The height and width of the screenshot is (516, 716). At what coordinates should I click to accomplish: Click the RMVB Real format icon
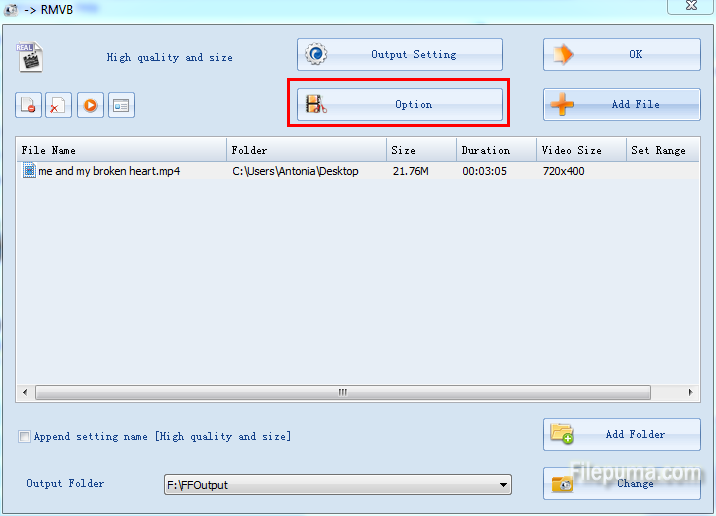(x=29, y=57)
